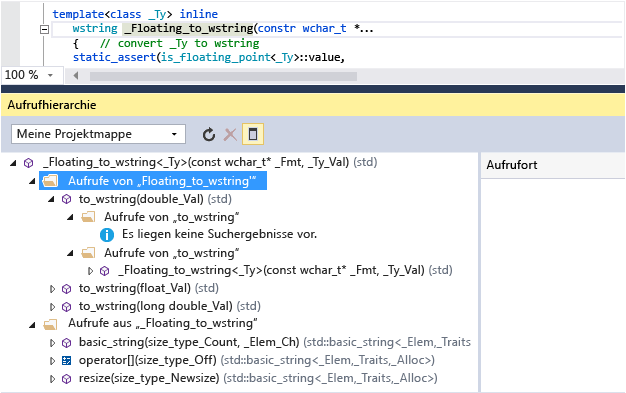This screenshot has height=393, width=626.
Task: Click the Aufrufhierarchie panel title bar
Action: [313, 105]
